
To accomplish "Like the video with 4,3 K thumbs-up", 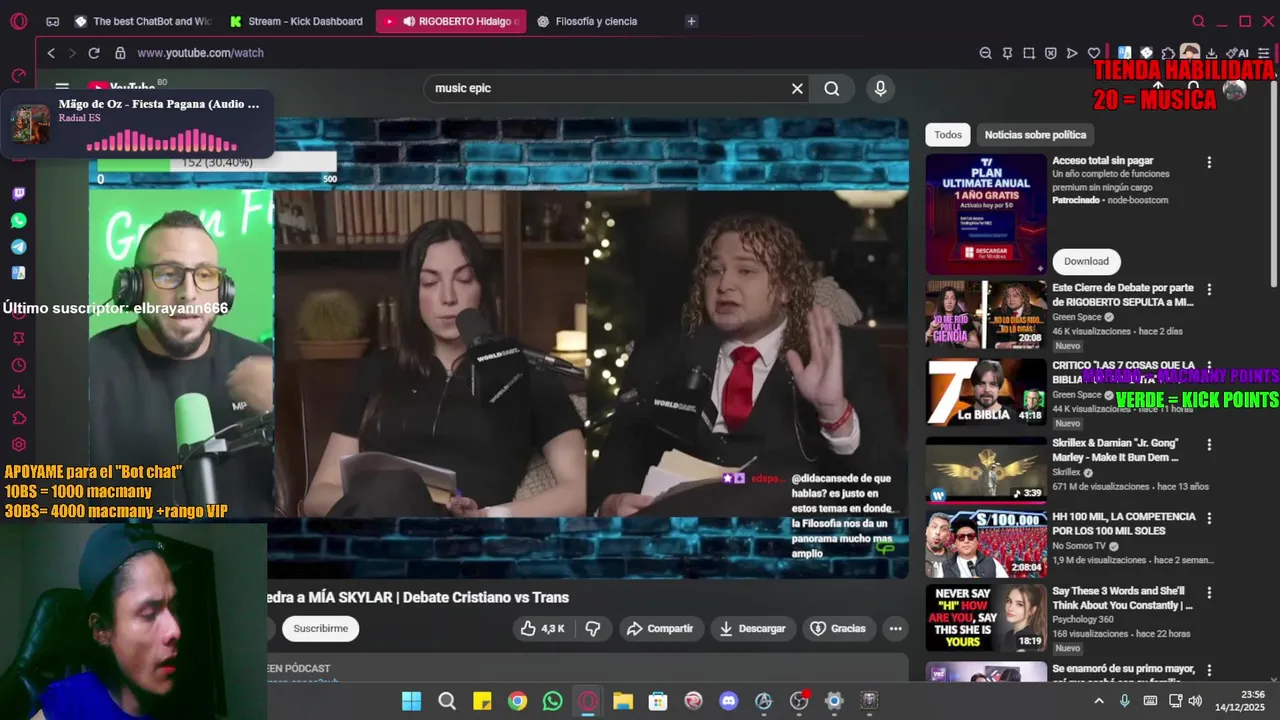I will (542, 628).
